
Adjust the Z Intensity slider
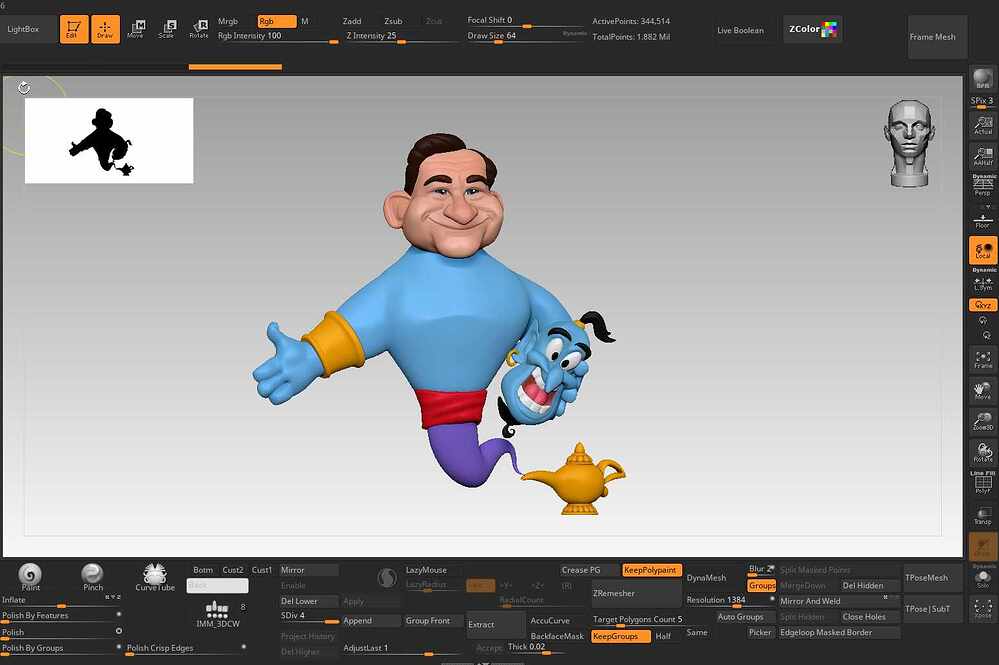tap(401, 37)
